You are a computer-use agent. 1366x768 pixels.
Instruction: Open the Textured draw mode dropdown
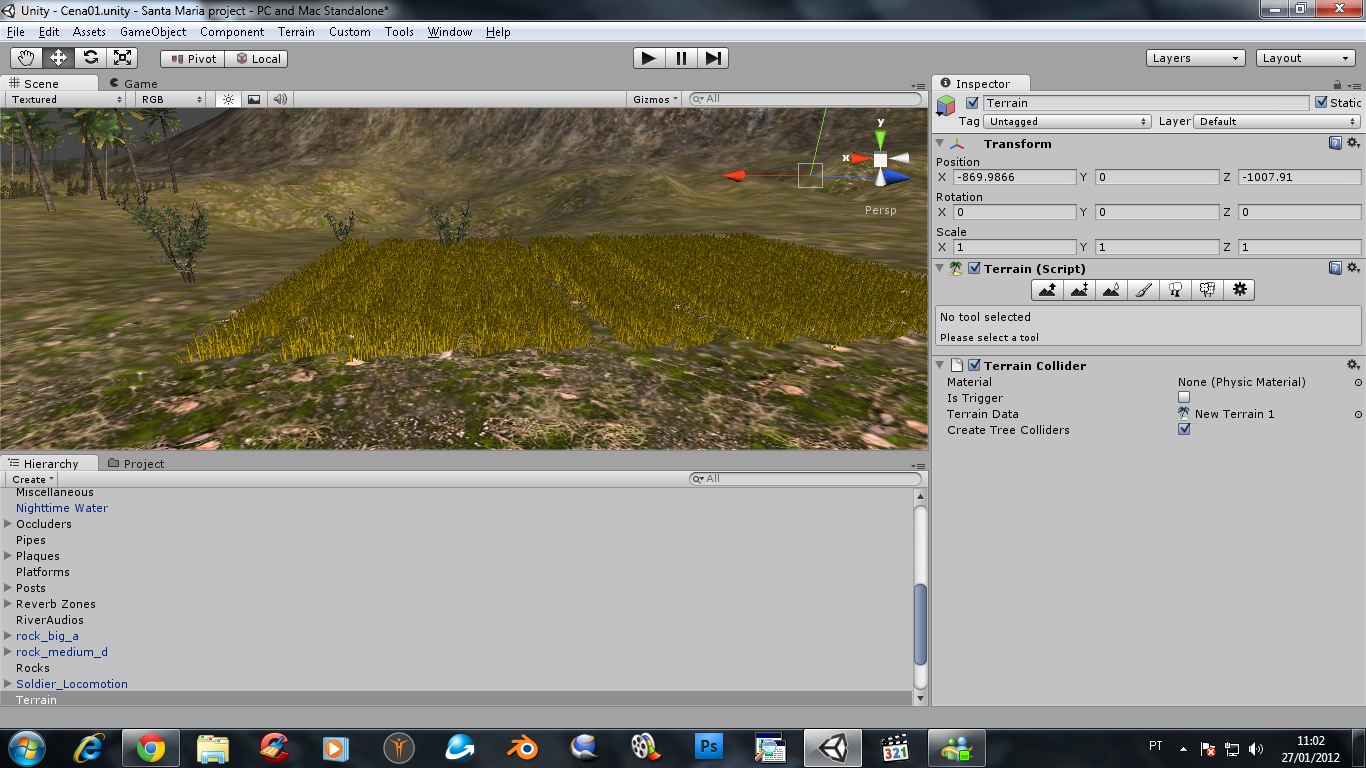(63, 98)
